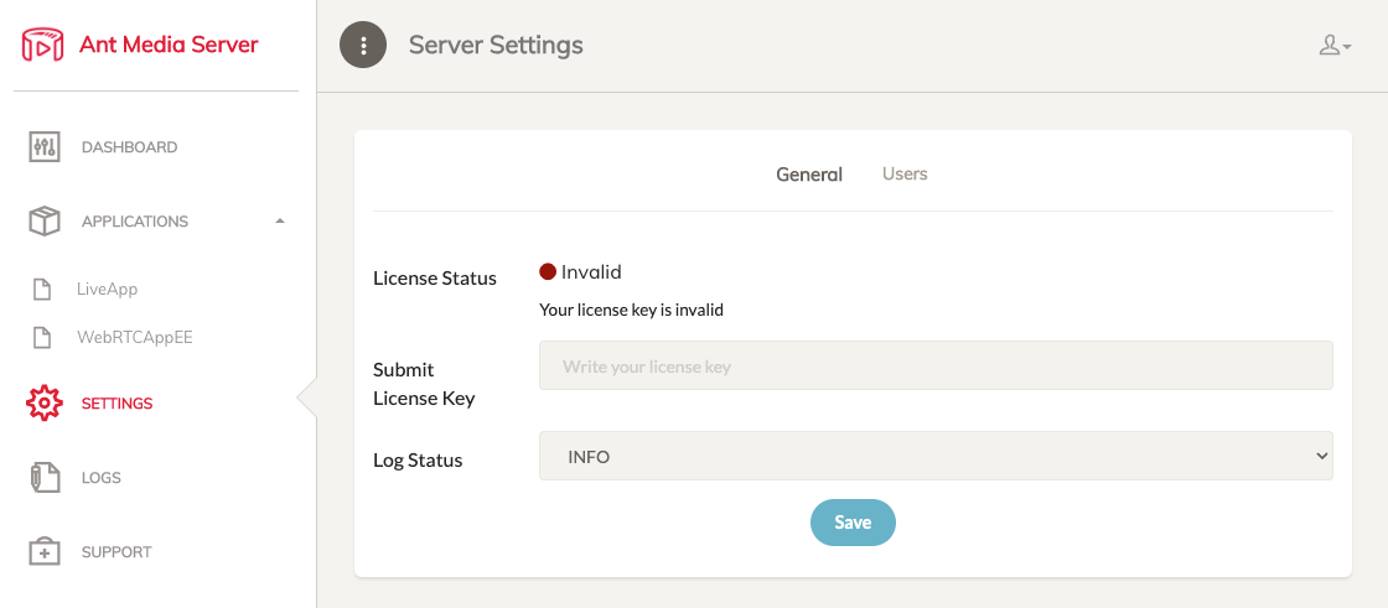Screen dimensions: 1388x608
Task: Click the license key input field
Action: (x=936, y=364)
